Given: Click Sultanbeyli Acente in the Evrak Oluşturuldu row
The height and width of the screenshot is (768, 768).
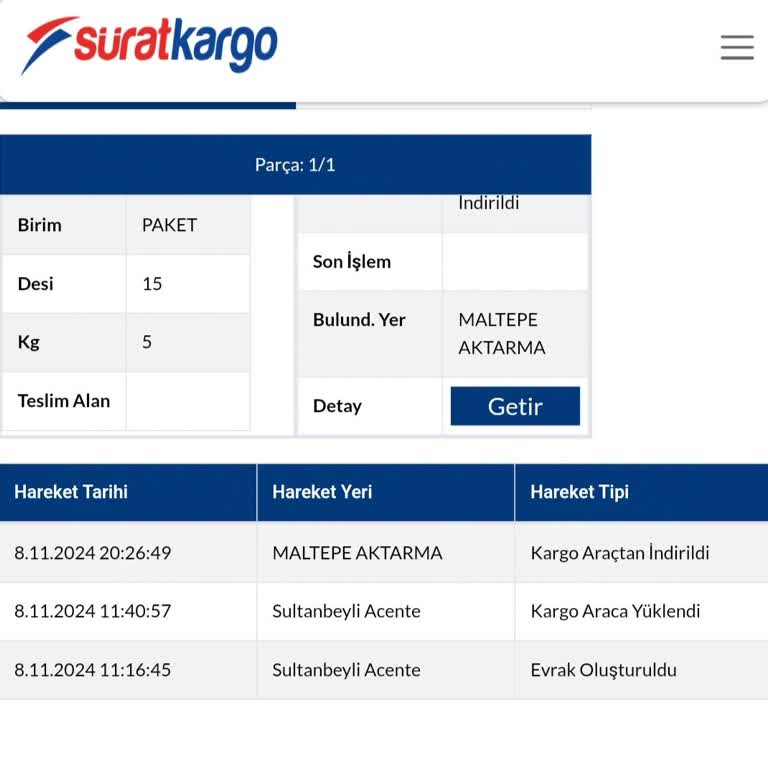Looking at the screenshot, I should [346, 670].
